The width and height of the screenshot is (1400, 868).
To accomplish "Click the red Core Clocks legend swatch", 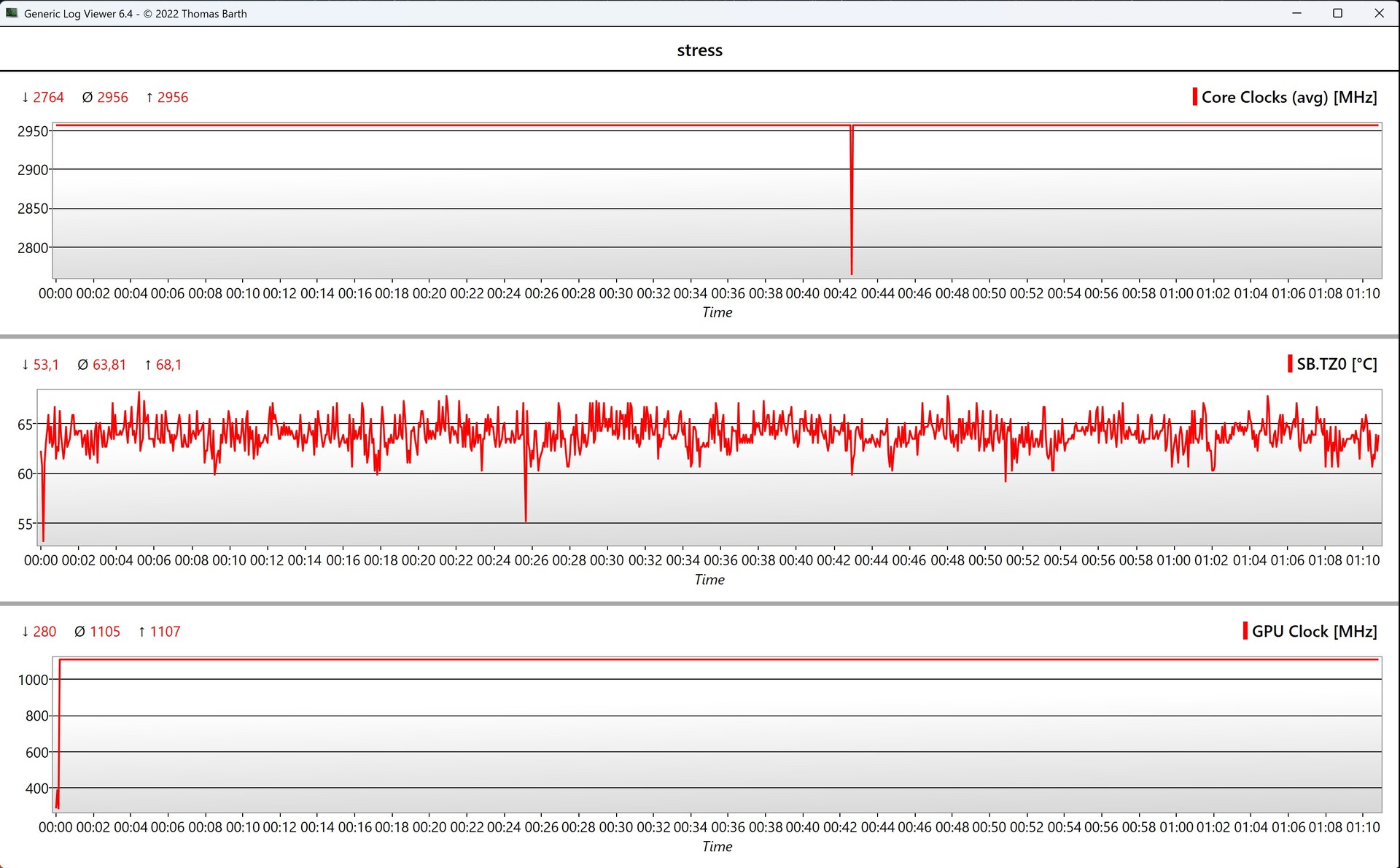I will click(x=1194, y=97).
